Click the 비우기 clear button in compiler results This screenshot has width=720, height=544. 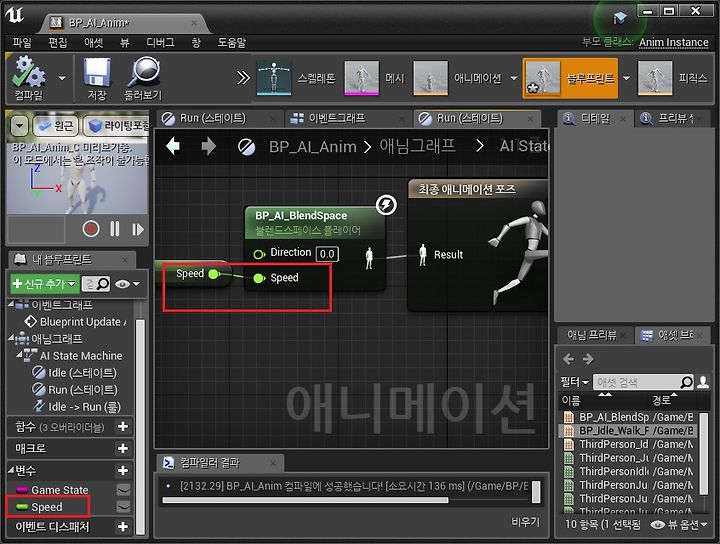(525, 522)
